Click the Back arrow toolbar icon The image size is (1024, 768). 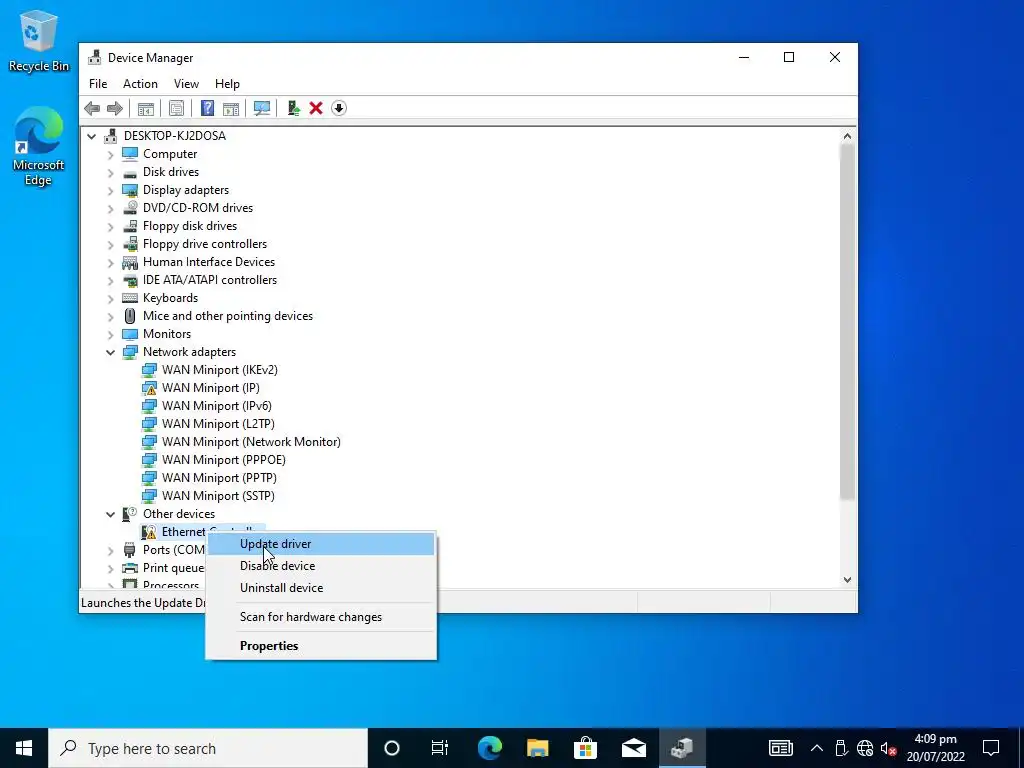[92, 108]
